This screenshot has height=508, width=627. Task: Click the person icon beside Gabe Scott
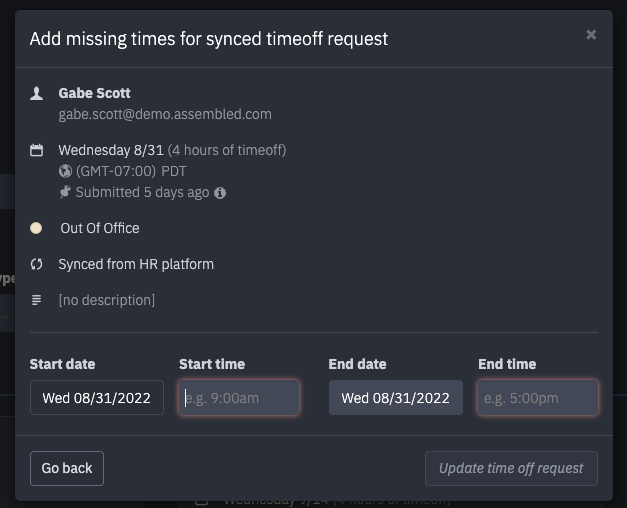tap(36, 94)
